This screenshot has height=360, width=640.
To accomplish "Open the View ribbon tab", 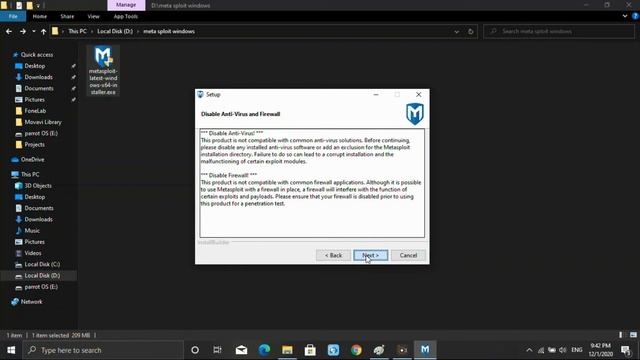I will coord(93,16).
